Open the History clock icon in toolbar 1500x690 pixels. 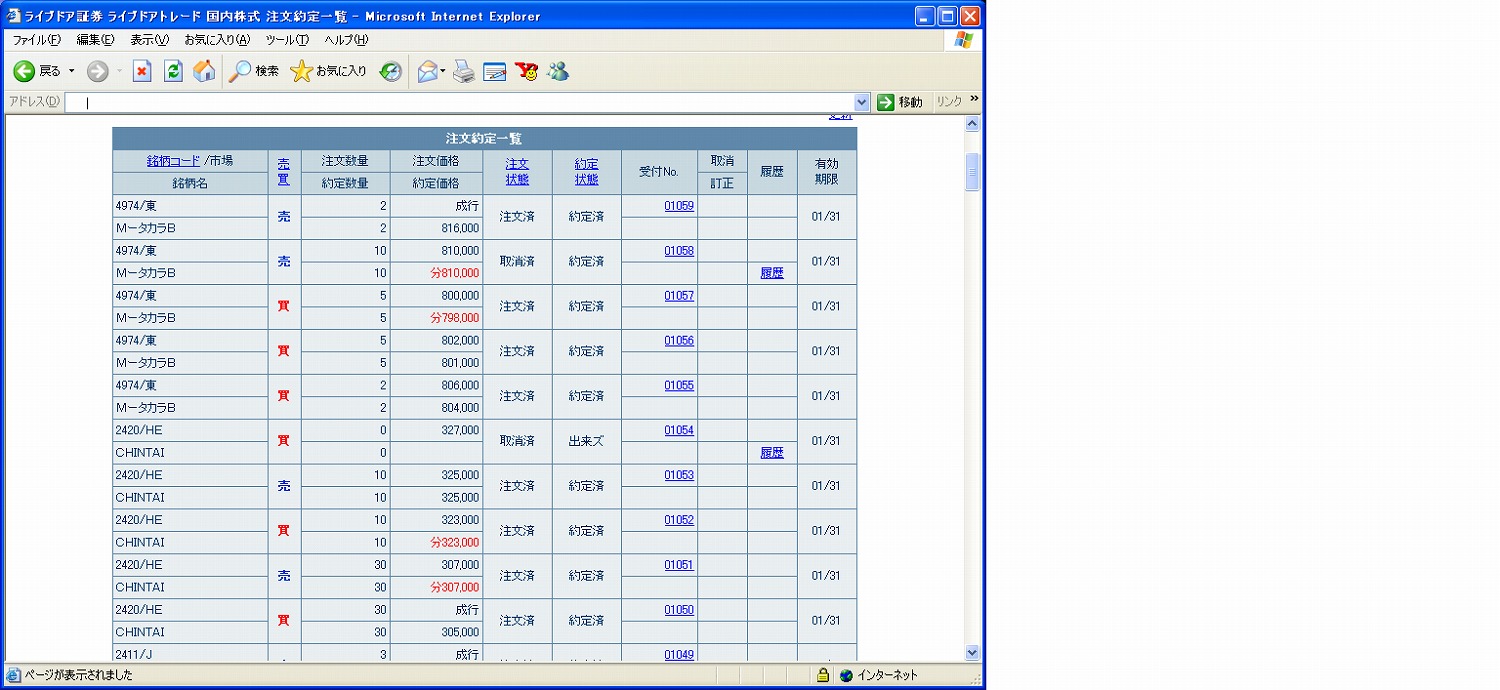coord(390,71)
